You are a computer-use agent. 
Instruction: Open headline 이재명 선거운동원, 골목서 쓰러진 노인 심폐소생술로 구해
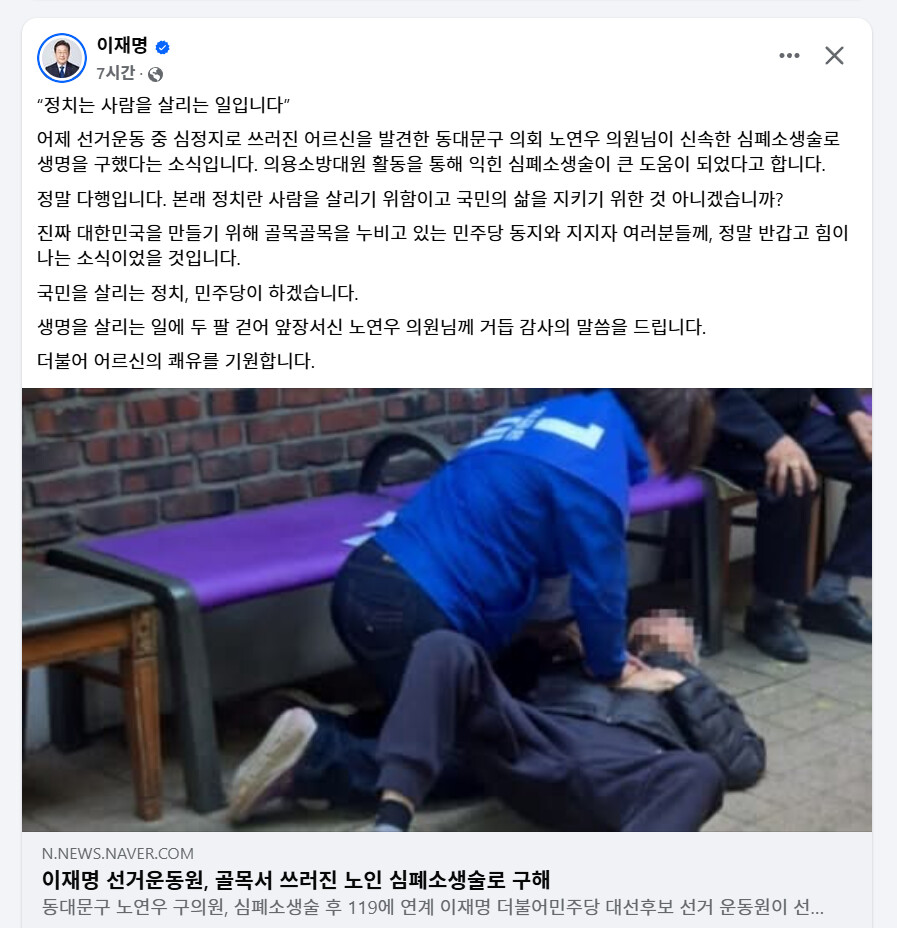(296, 880)
